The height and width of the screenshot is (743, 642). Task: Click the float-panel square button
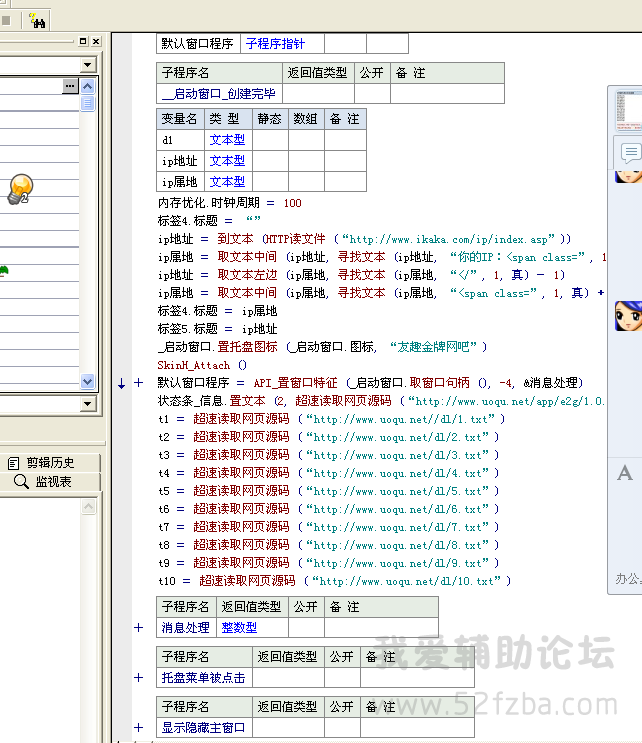(x=83, y=41)
